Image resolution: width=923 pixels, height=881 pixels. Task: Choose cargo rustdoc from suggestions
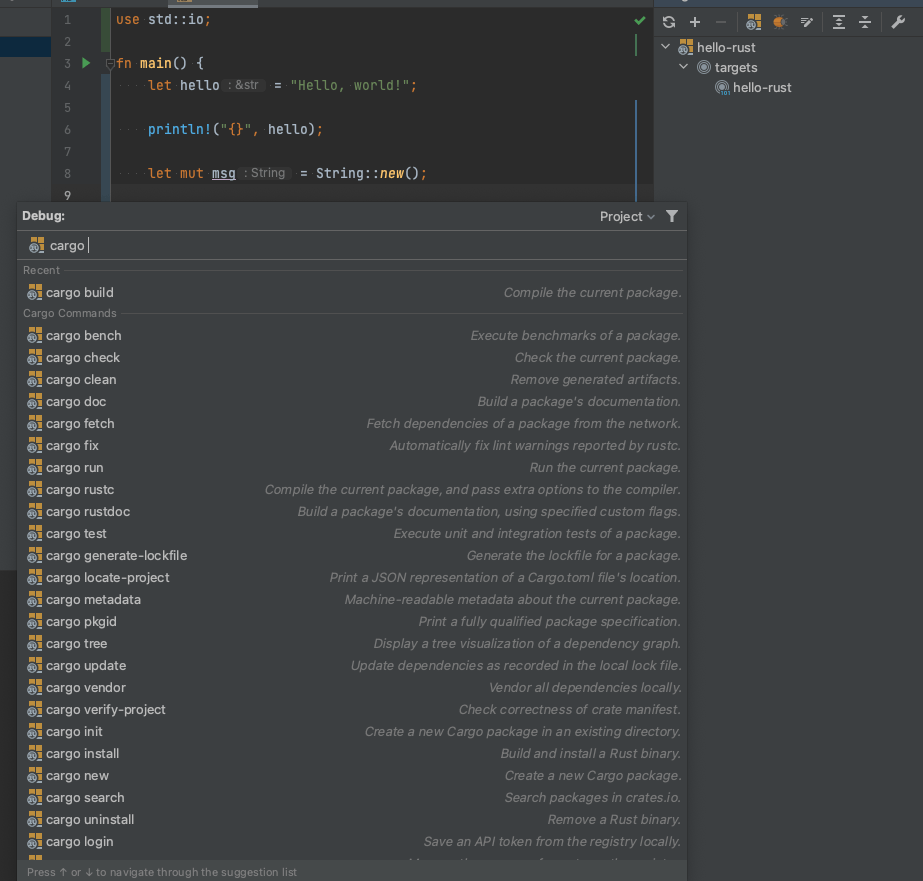tap(352, 511)
